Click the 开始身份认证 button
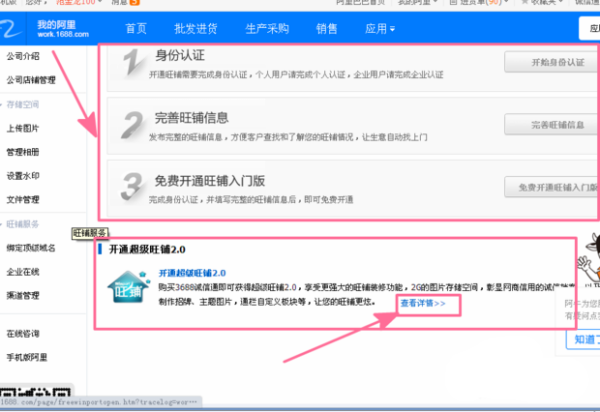This screenshot has height=412, width=600. click(551, 62)
